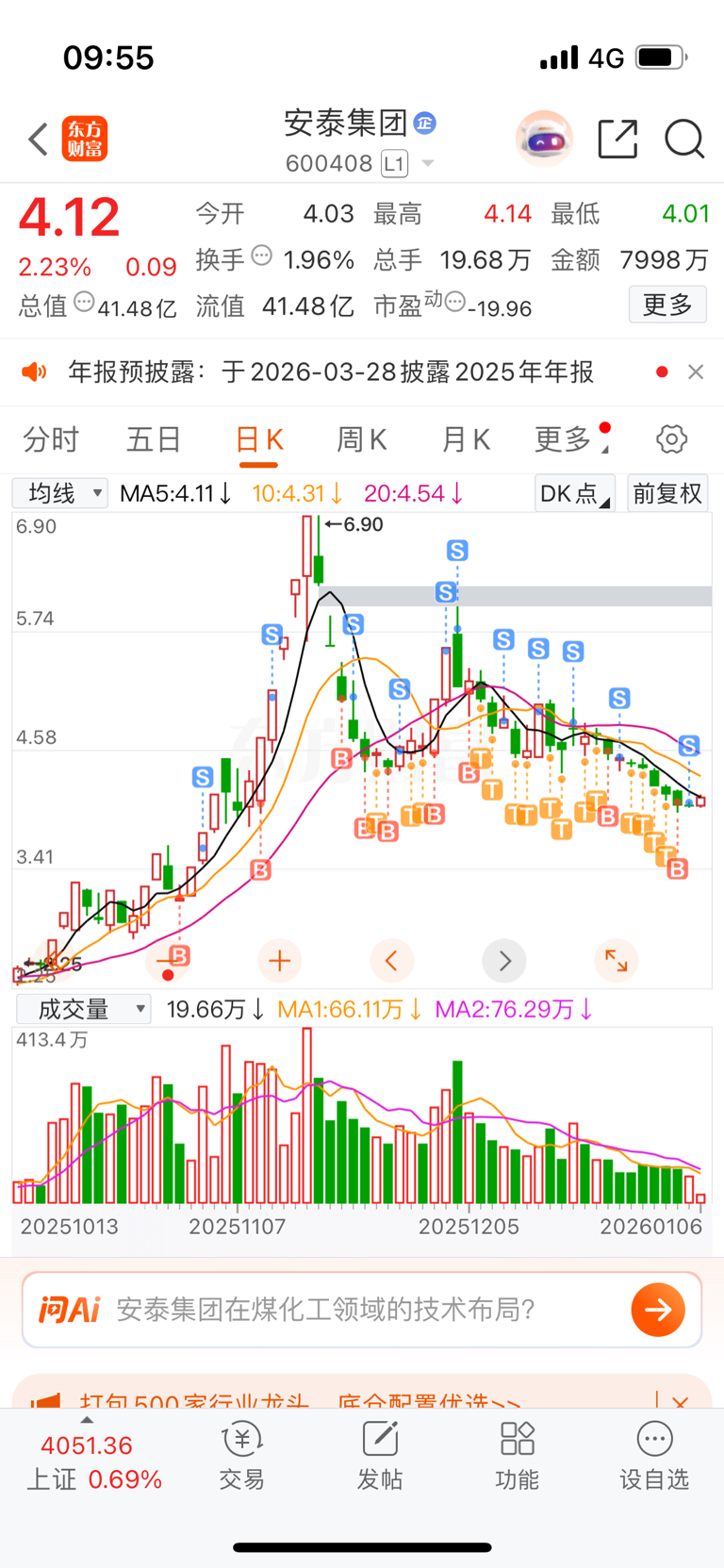The image size is (724, 1568).
Task: Open the 打包500家行业龙头 promo link
Action: [x=300, y=1402]
